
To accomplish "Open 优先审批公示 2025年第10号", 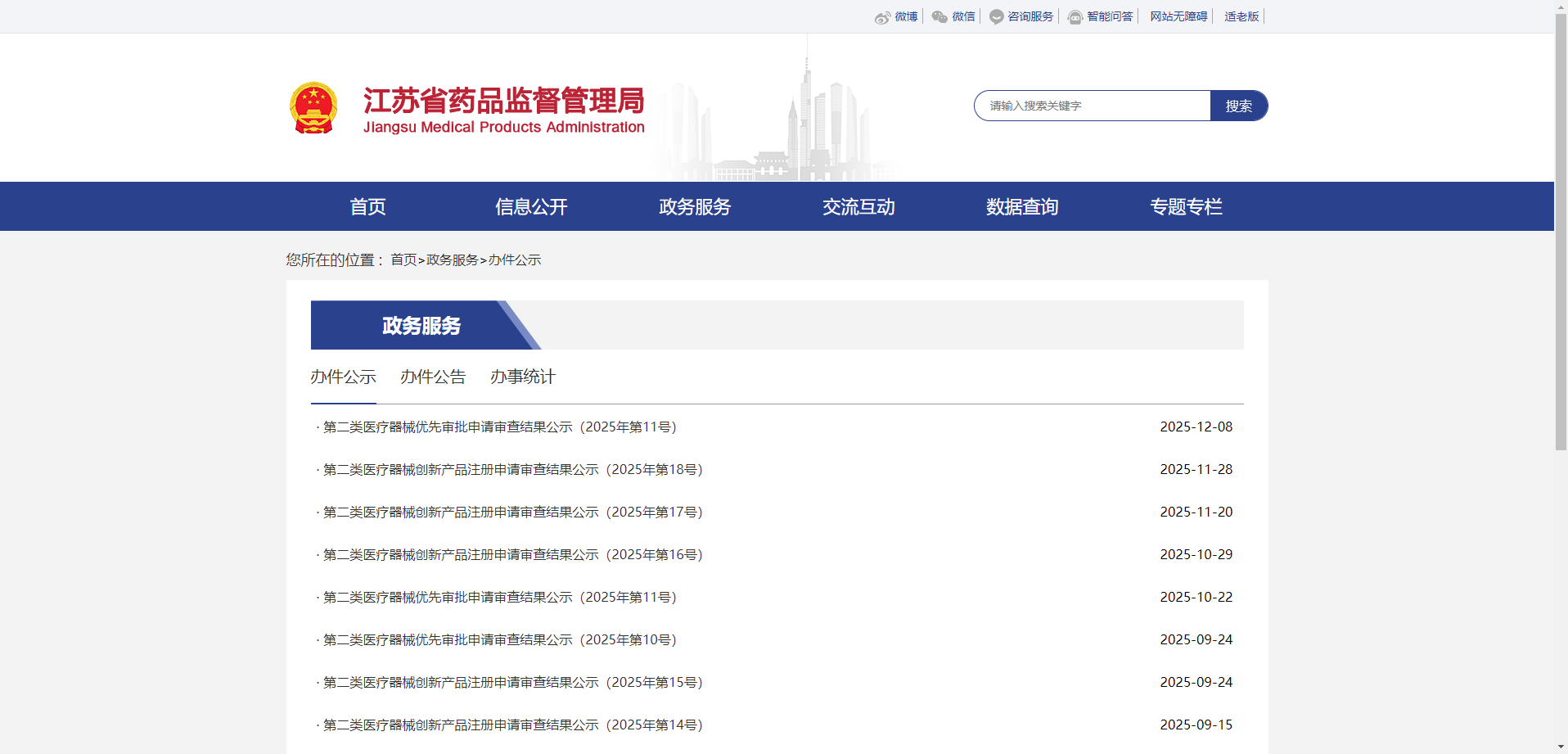I will 500,639.
